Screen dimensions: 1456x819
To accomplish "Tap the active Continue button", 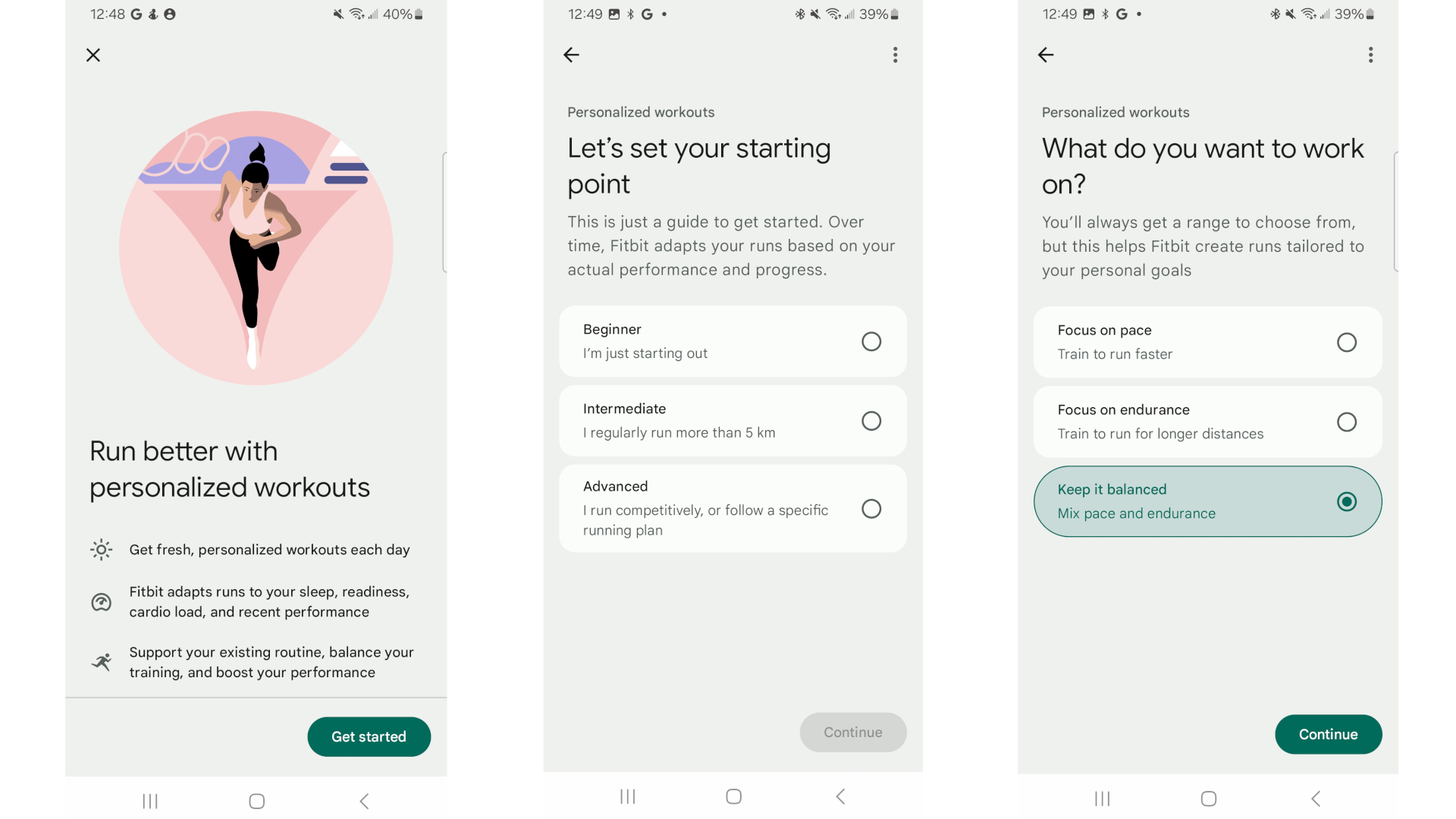I will tap(1327, 734).
